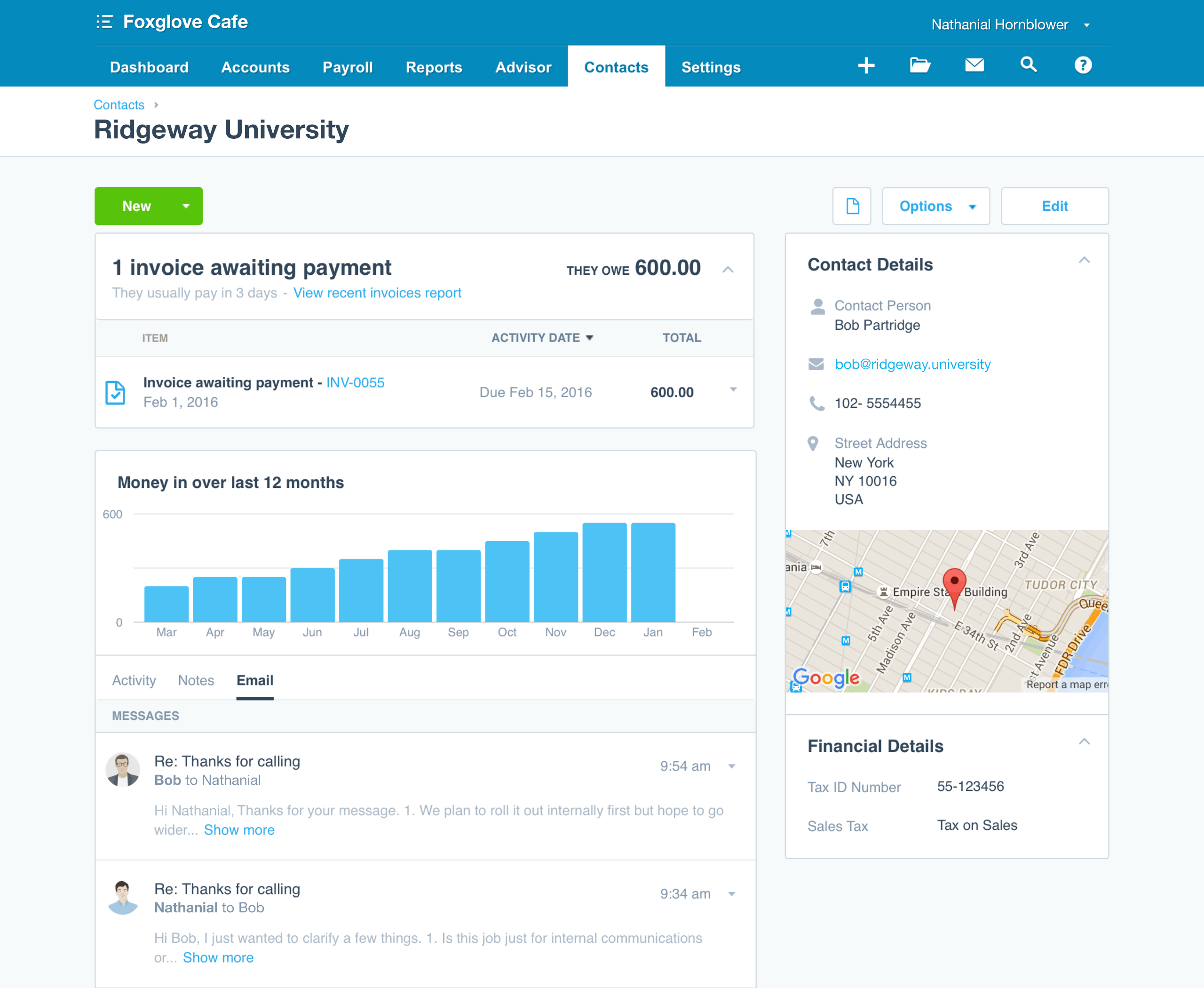This screenshot has height=988, width=1204.
Task: Click the menu list icon beside Foxglove Cafe
Action: tap(104, 22)
